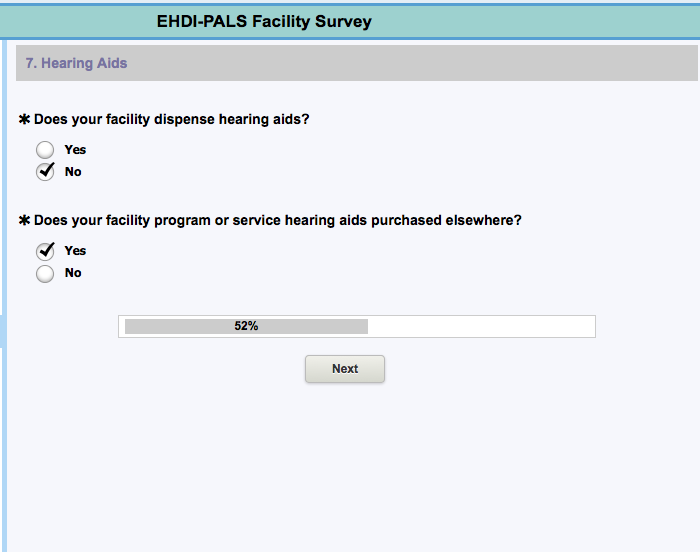The width and height of the screenshot is (700, 552).
Task: Choose Yes radio for servicing aids purchased elsewhere
Action: [x=45, y=251]
